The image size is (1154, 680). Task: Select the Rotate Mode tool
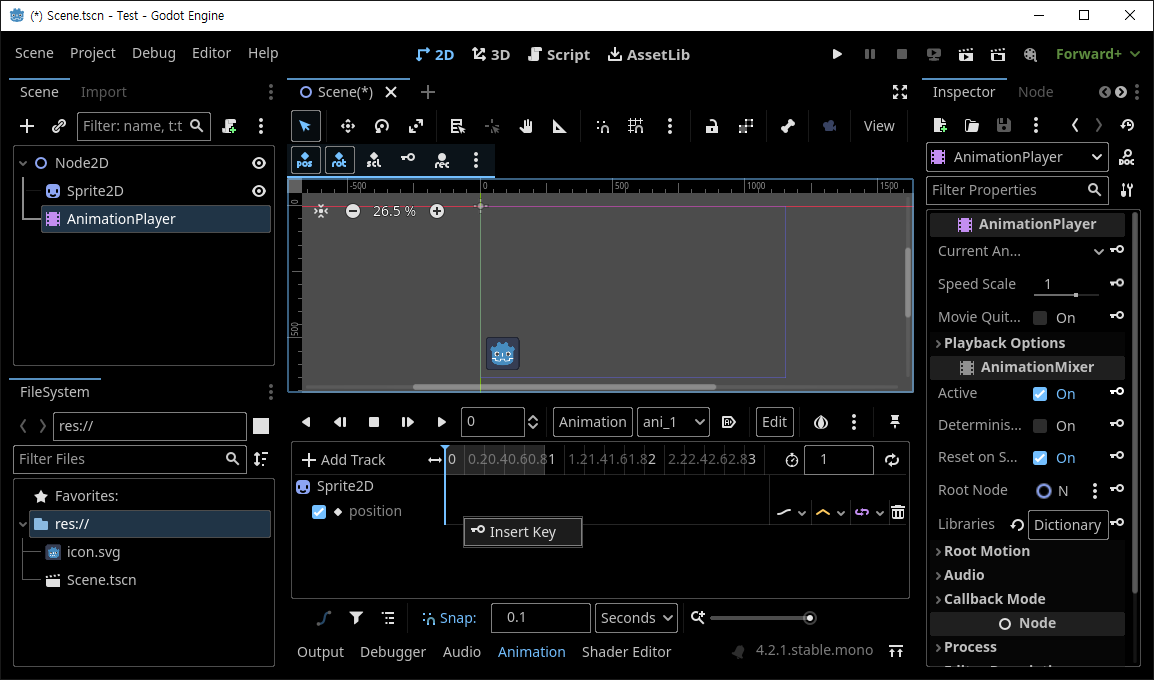point(381,127)
